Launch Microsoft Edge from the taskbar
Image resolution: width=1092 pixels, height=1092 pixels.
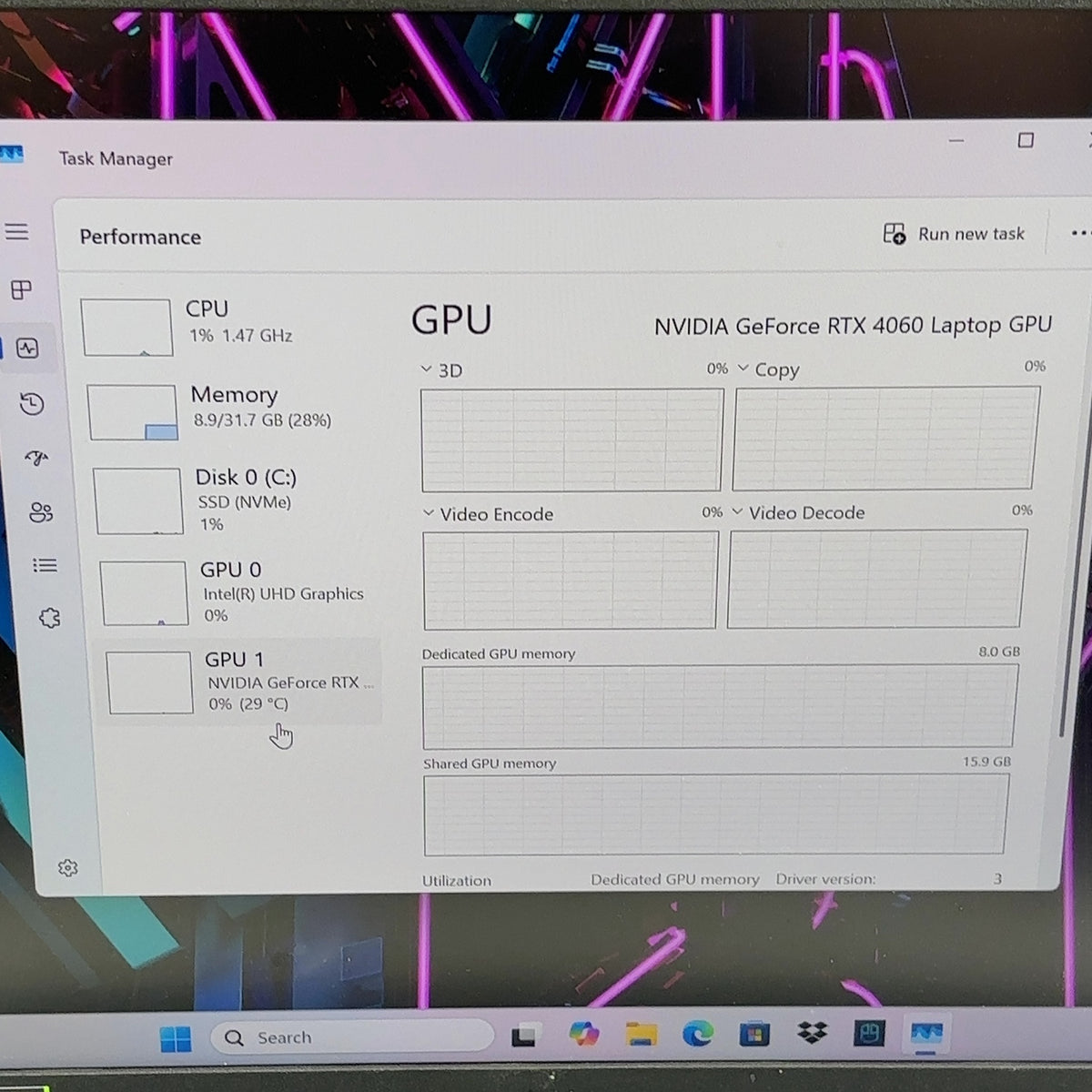[x=698, y=1034]
